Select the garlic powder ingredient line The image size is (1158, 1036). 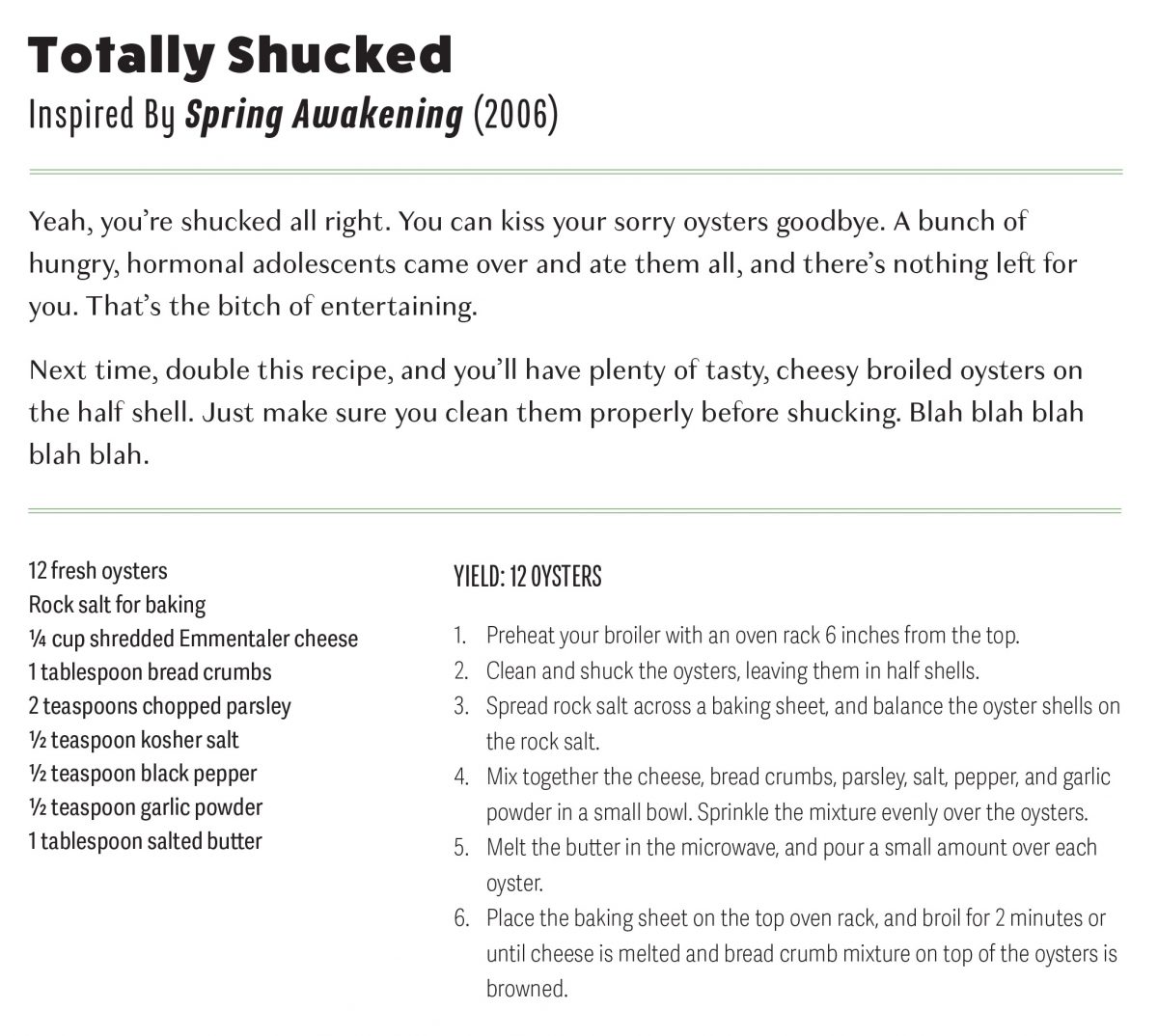[x=145, y=807]
